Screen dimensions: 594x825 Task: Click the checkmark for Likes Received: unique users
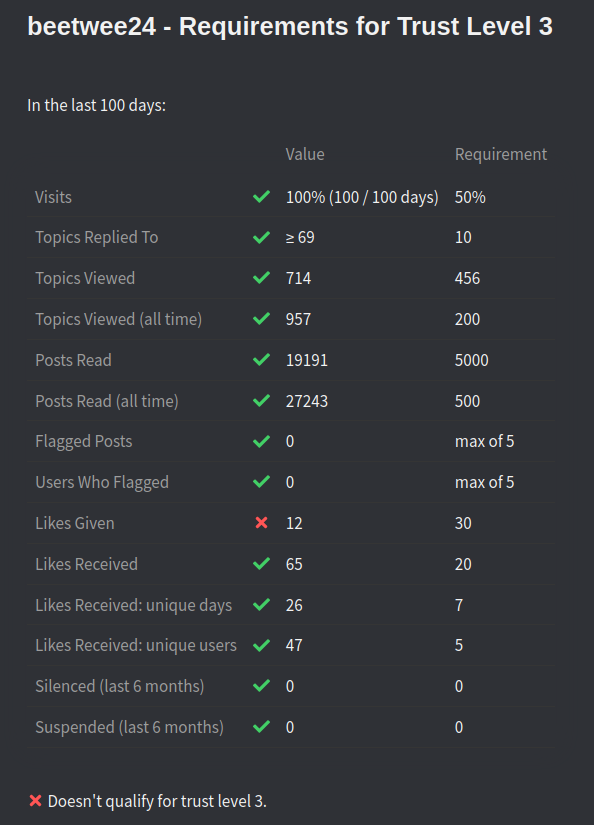[261, 645]
